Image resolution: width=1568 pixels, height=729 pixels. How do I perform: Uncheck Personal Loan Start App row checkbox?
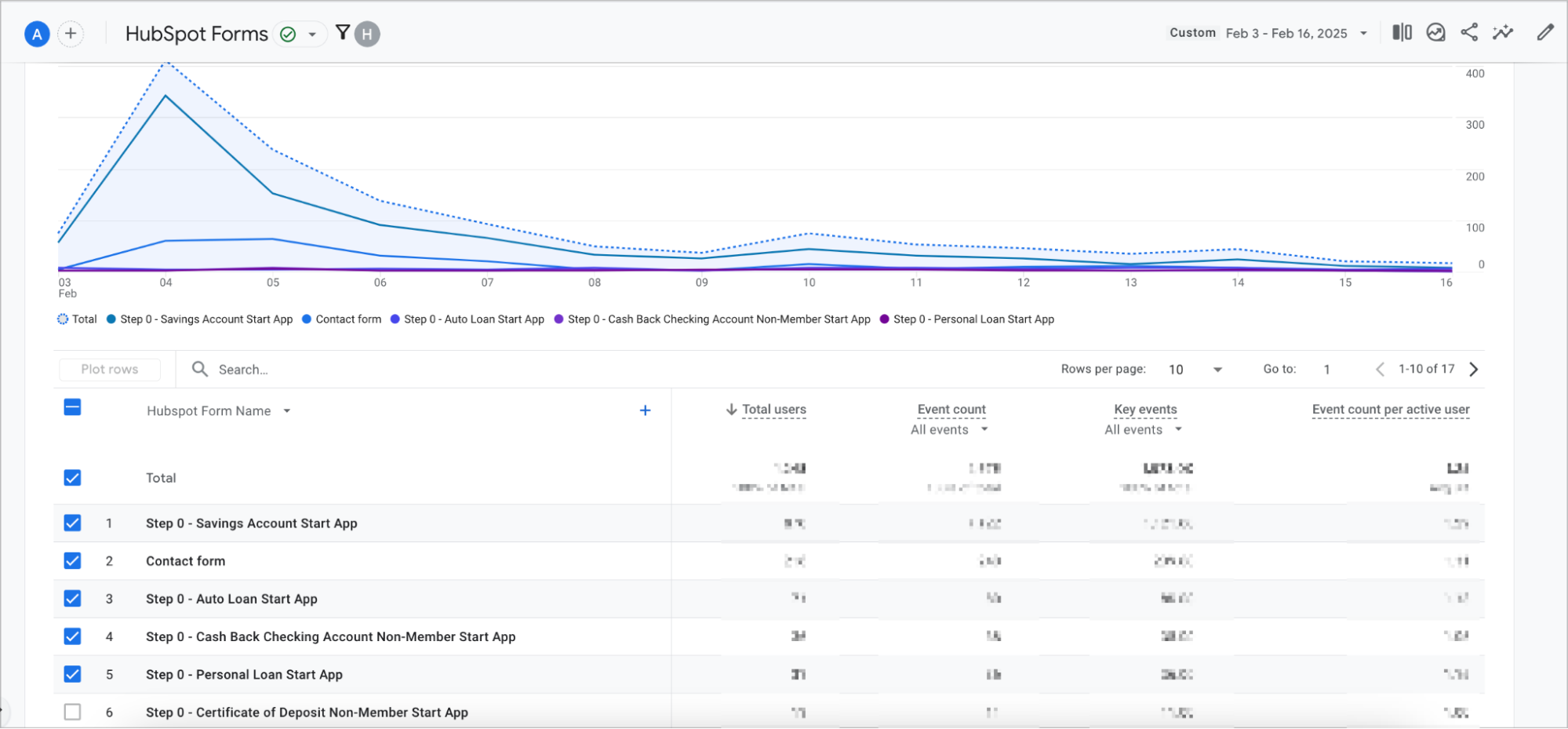point(72,674)
